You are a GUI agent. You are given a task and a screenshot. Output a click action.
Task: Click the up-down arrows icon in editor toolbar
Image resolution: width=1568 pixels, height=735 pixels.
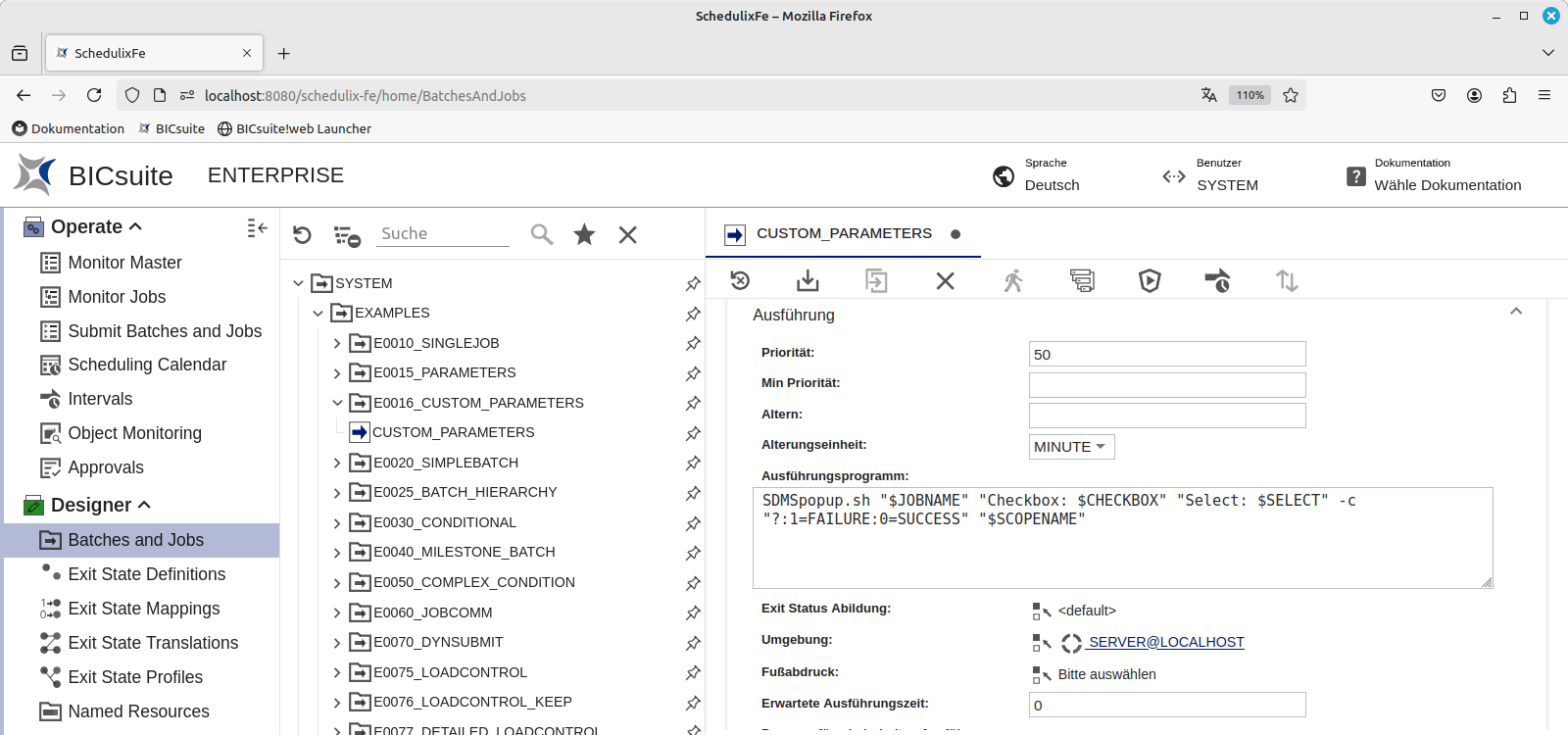point(1287,281)
